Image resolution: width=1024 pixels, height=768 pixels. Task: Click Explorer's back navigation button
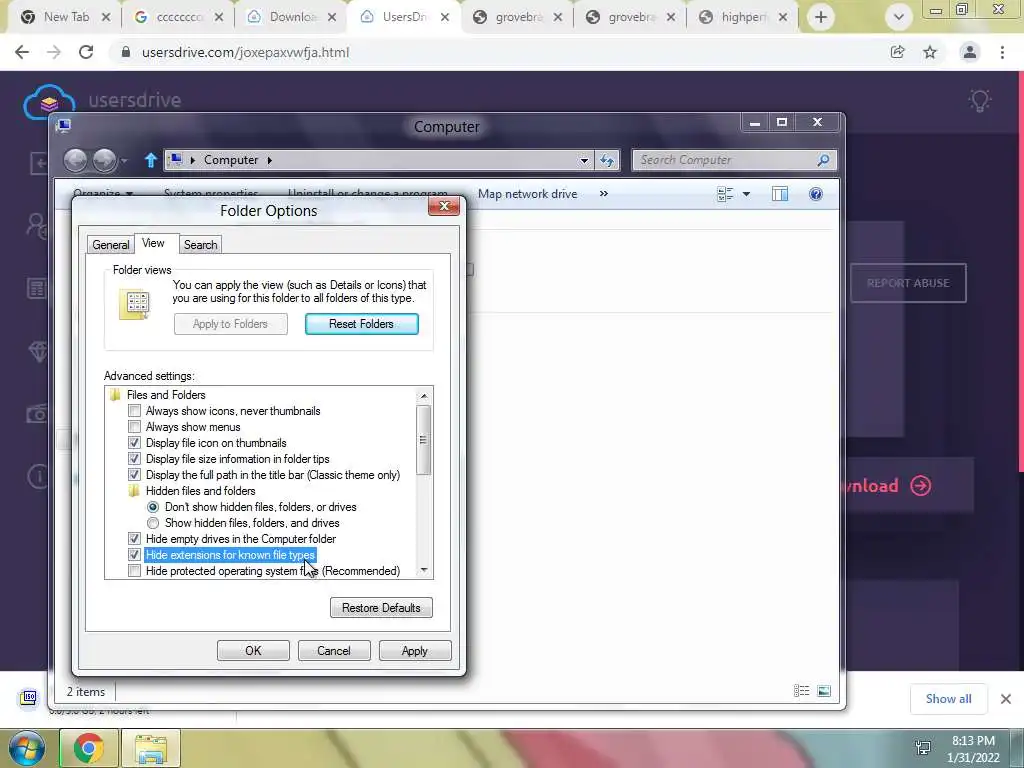click(76, 160)
